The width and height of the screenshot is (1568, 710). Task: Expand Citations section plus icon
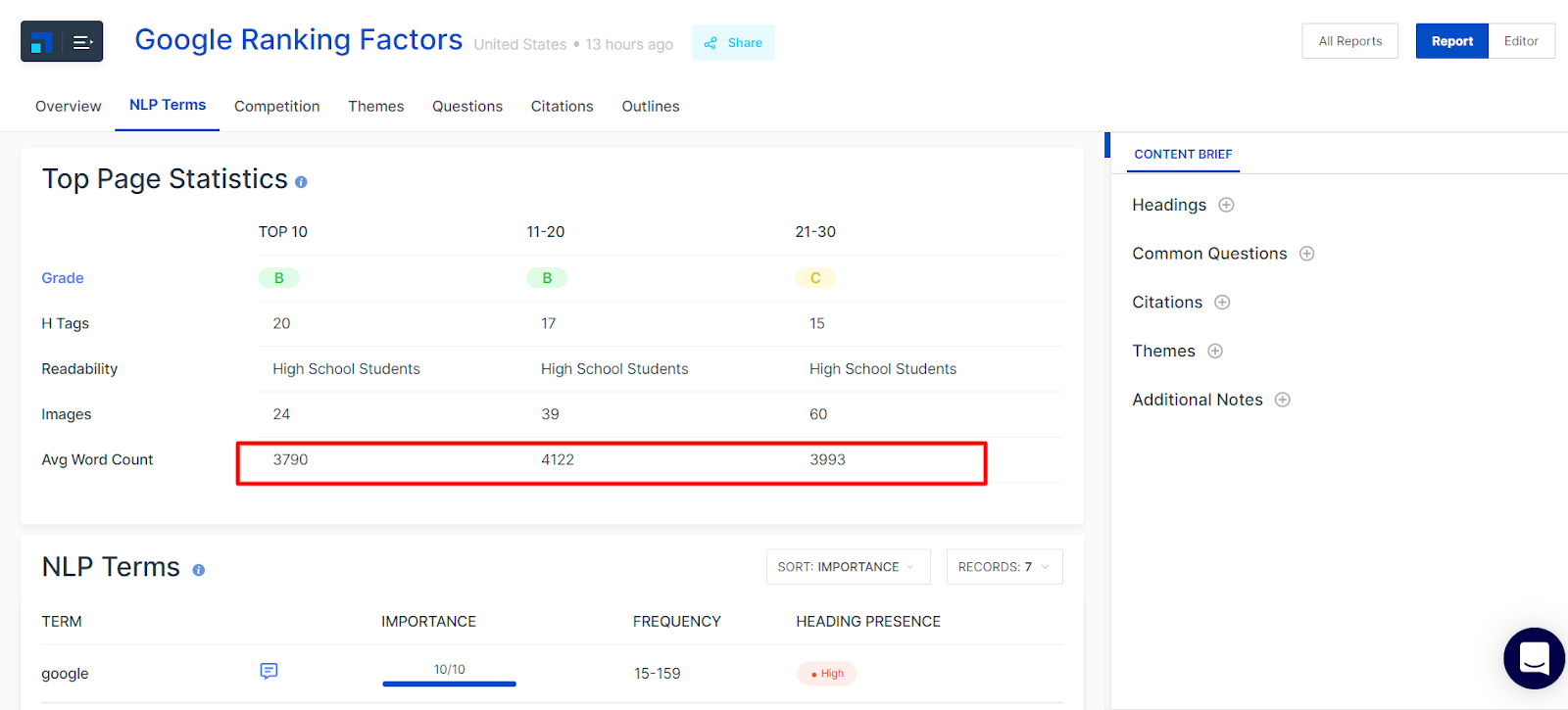(x=1222, y=303)
